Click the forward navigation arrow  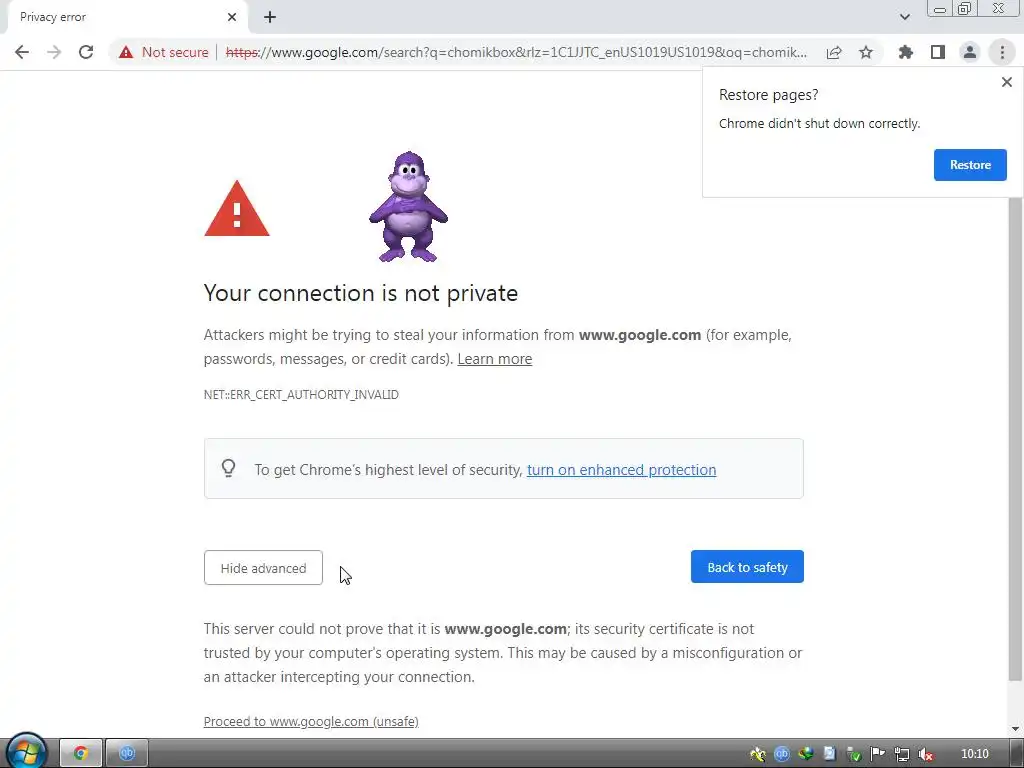point(54,52)
